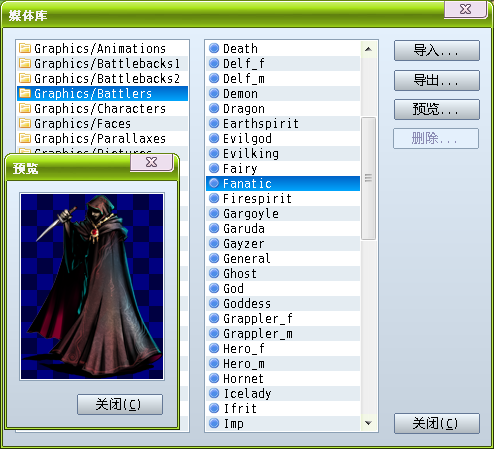
Task: Select the Graphics/Characters folder name
Action: [x=100, y=109]
